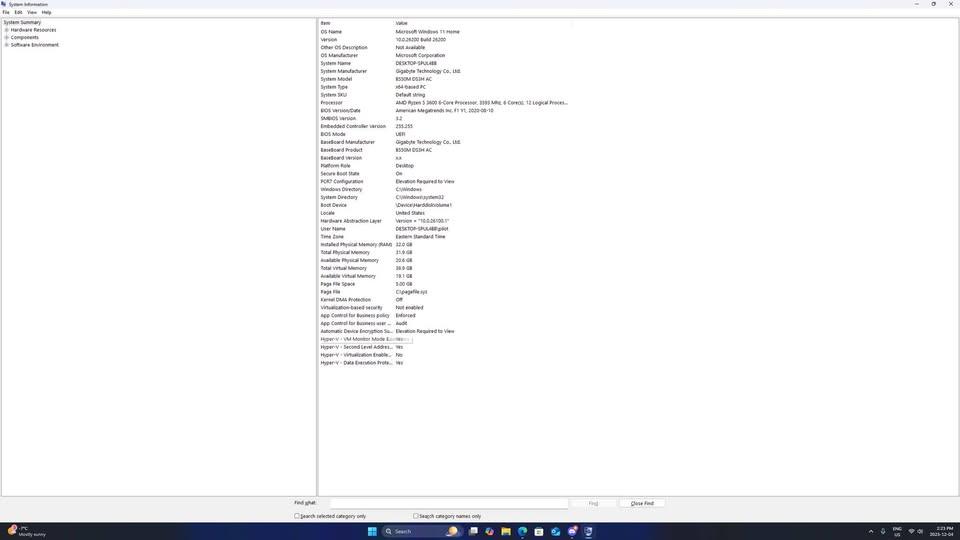The width and height of the screenshot is (960, 540).
Task: Select the Hardware Resources tree item
Action: point(33,30)
